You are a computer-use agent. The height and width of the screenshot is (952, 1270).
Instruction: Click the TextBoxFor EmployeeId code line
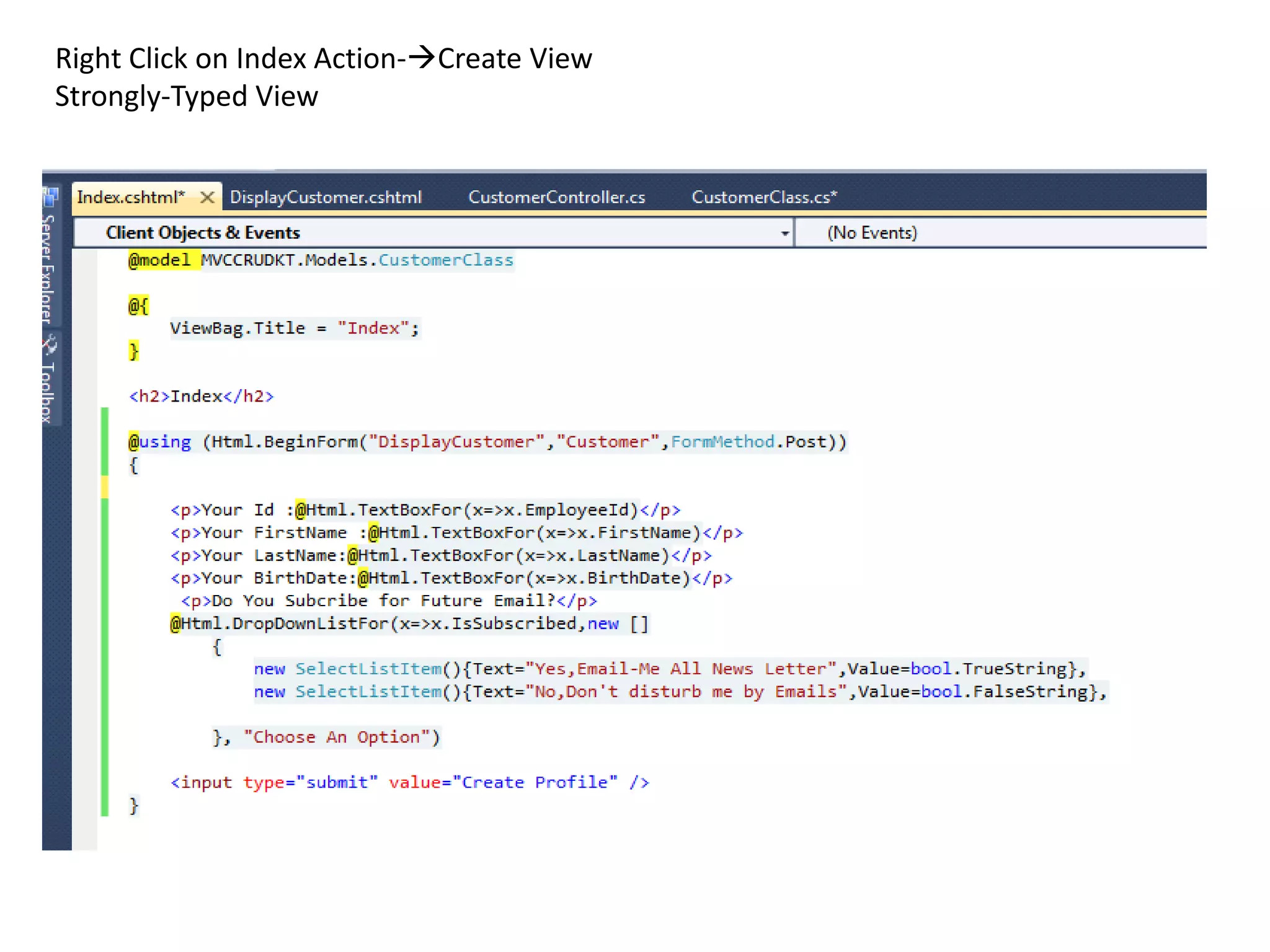[x=425, y=510]
